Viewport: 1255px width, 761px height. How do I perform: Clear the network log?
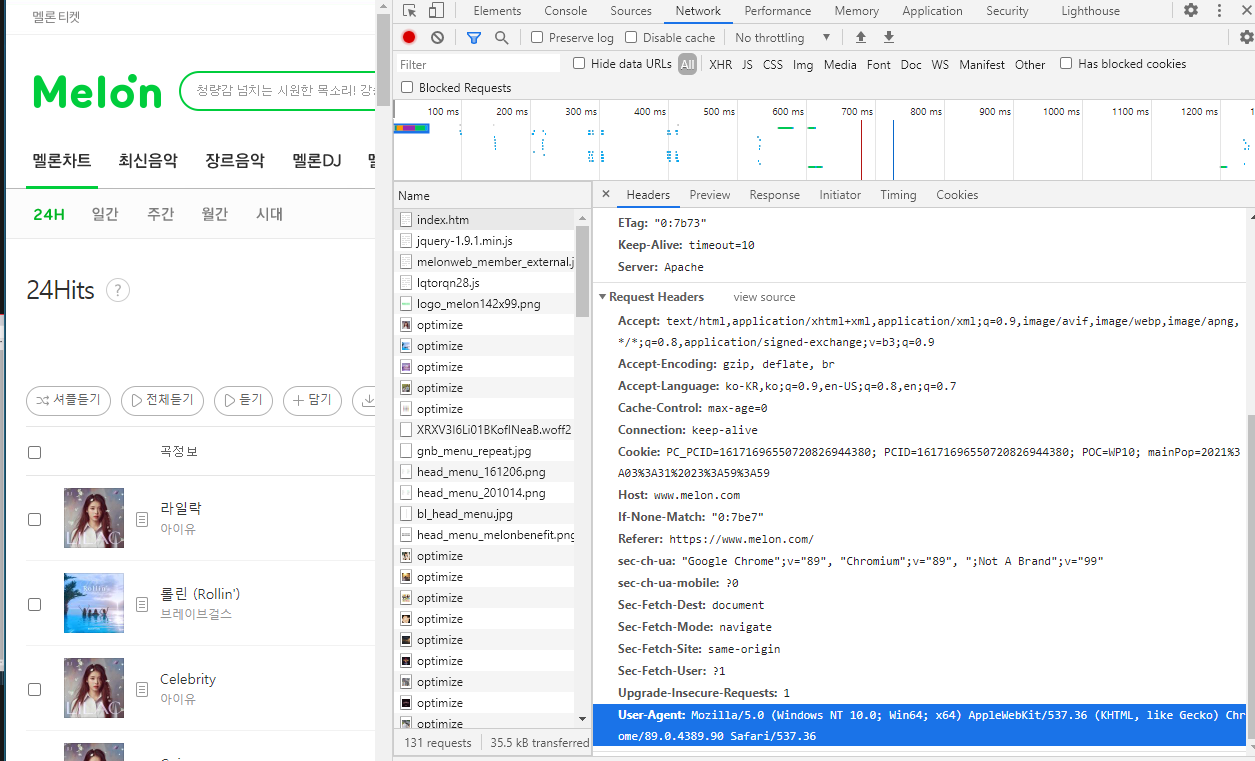click(x=437, y=37)
